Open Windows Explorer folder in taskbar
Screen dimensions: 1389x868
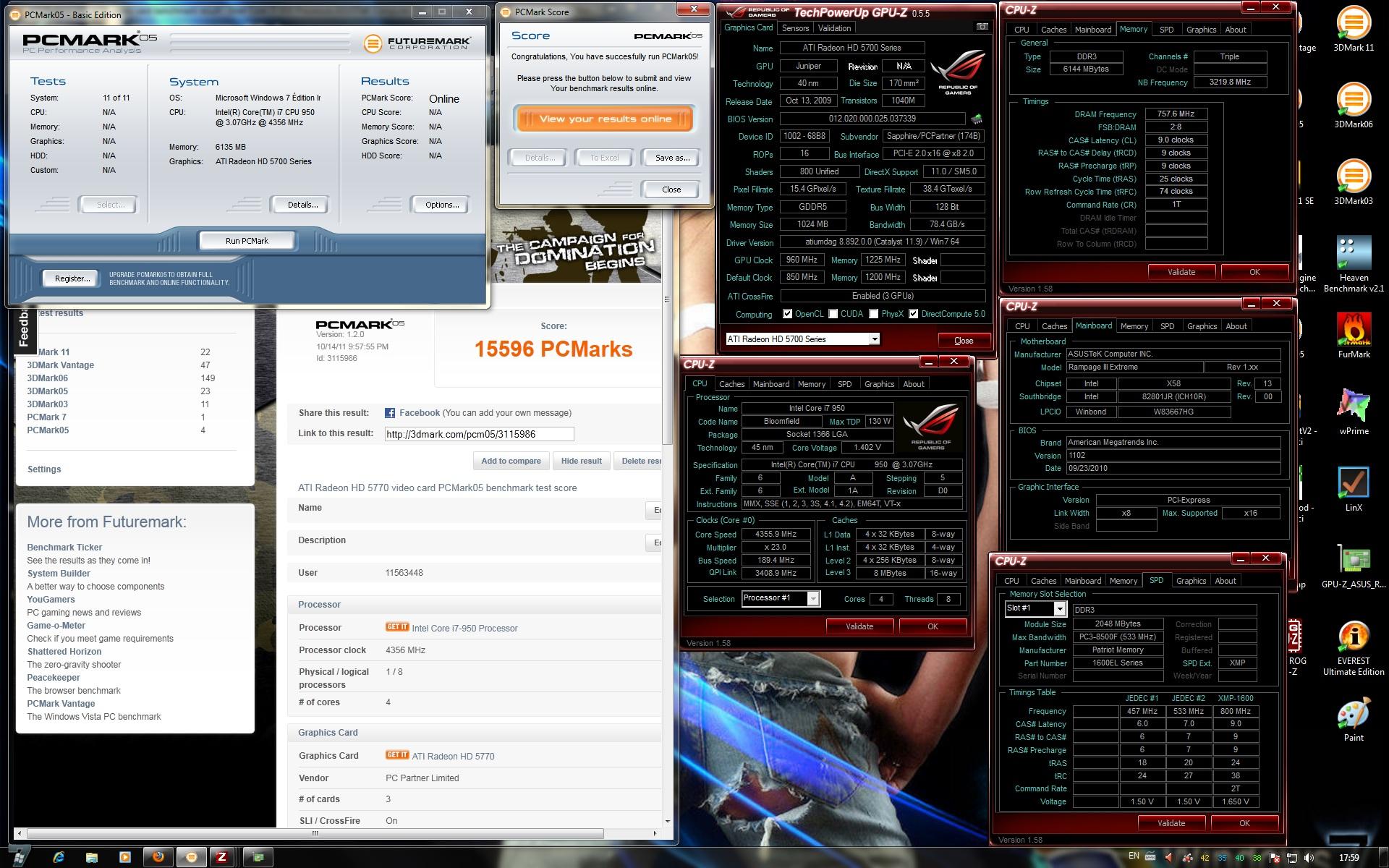(x=92, y=858)
